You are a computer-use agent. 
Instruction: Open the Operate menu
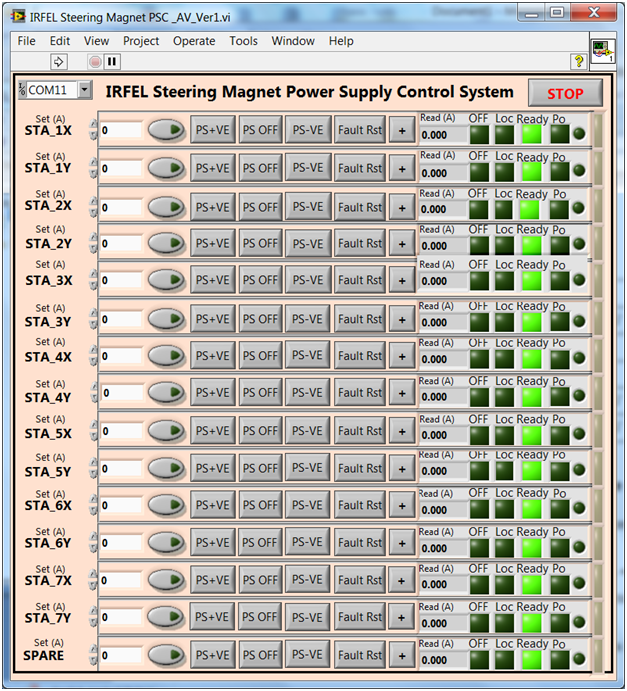(x=194, y=41)
